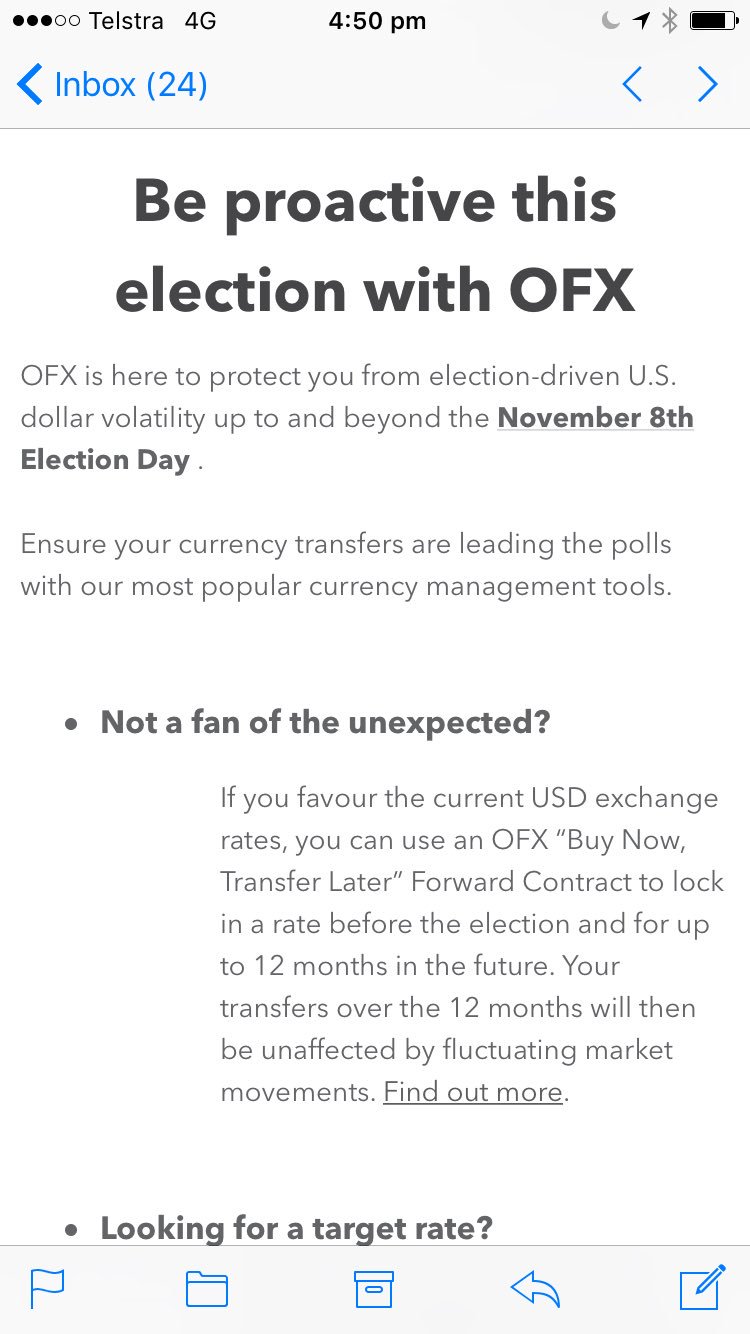Tap the reply arrow icon

click(535, 1289)
